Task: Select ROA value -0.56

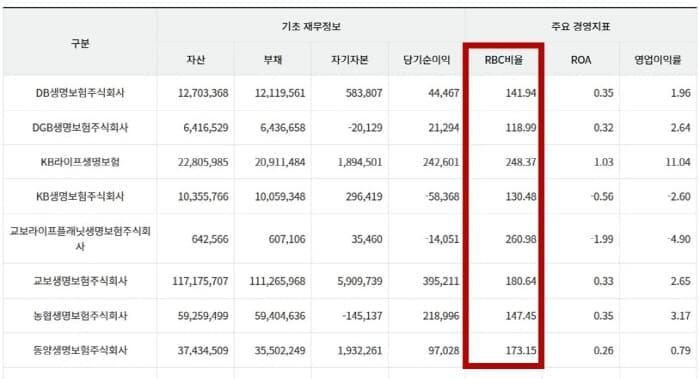Action: (x=602, y=196)
